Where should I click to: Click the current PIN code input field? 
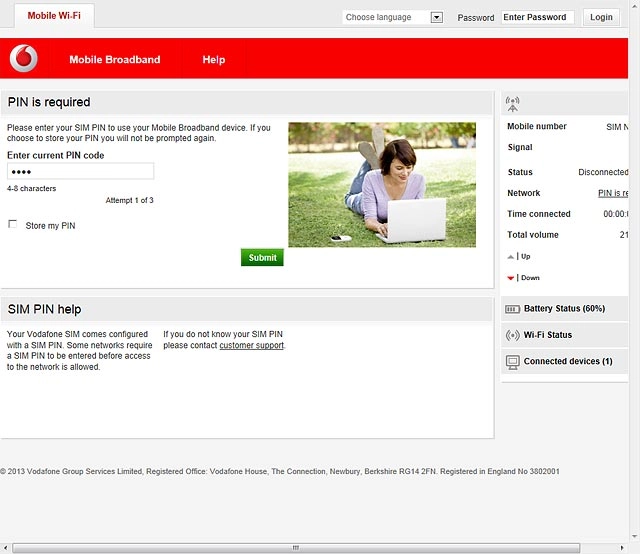[80, 171]
